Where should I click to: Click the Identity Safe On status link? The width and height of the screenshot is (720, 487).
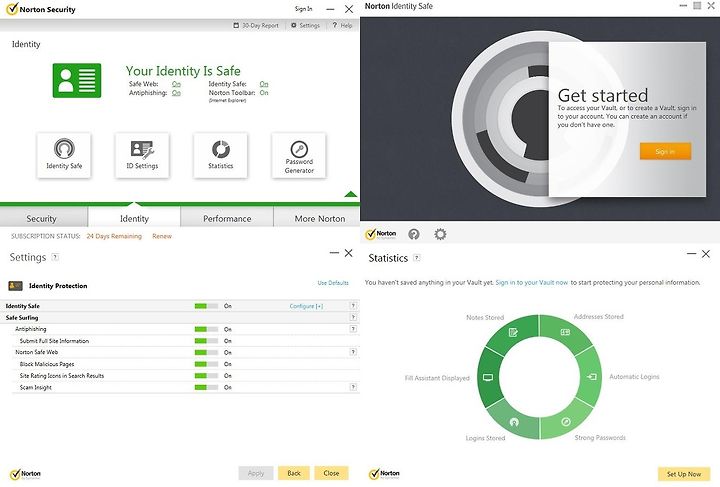coord(264,84)
